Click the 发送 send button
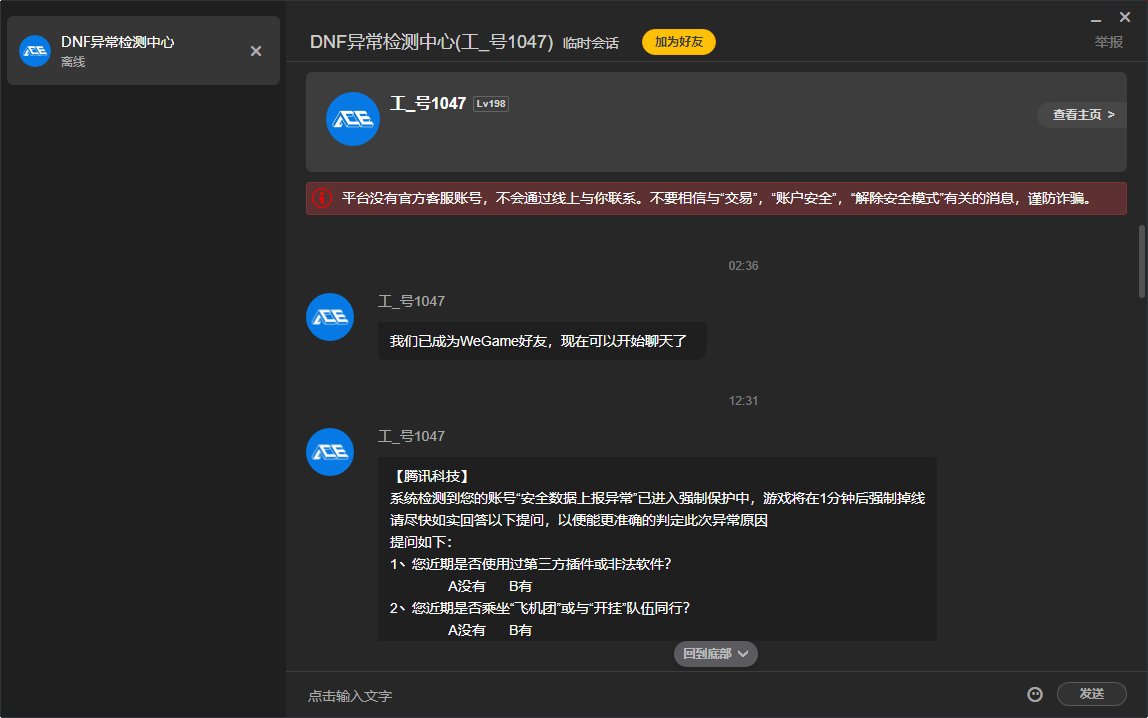This screenshot has width=1148, height=718. (x=1092, y=694)
